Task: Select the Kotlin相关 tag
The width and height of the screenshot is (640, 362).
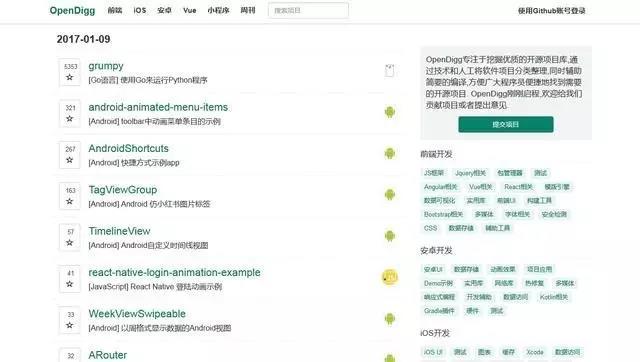Action: 554,297
